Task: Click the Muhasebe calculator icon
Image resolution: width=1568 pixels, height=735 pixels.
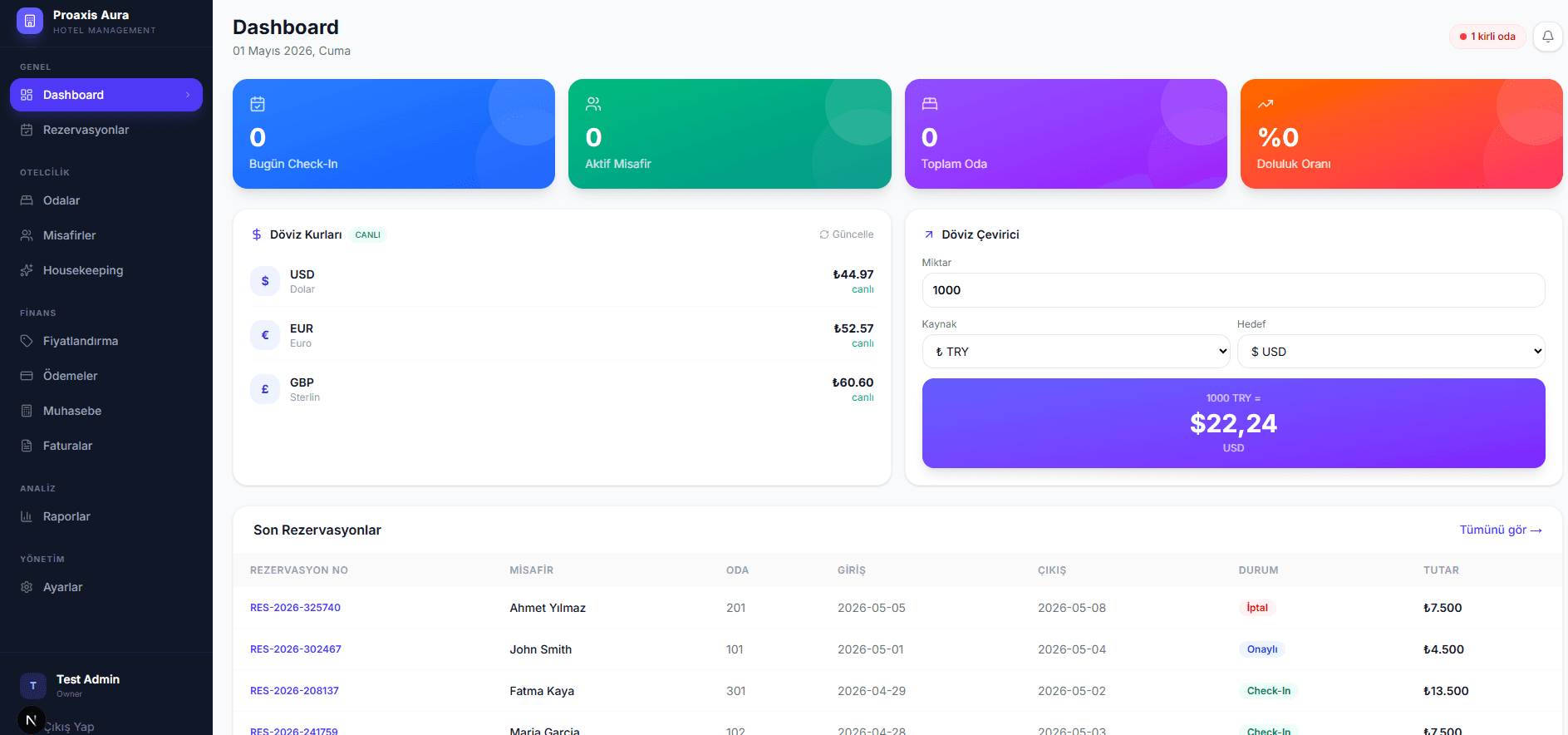Action: (x=27, y=411)
